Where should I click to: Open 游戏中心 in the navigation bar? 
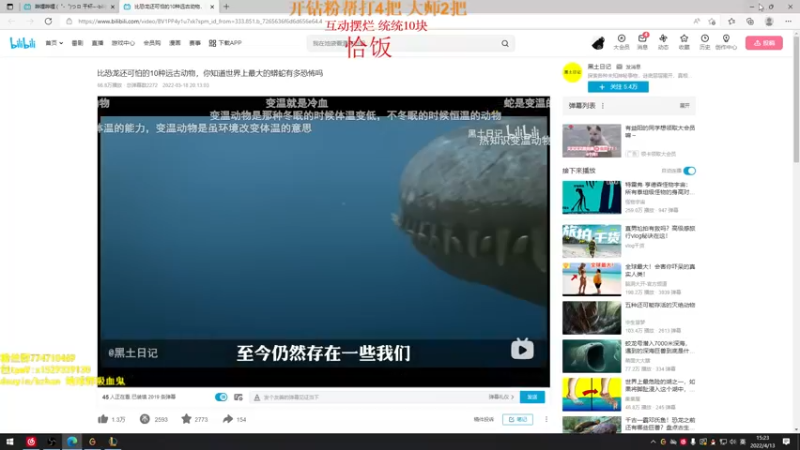pyautogui.click(x=123, y=43)
